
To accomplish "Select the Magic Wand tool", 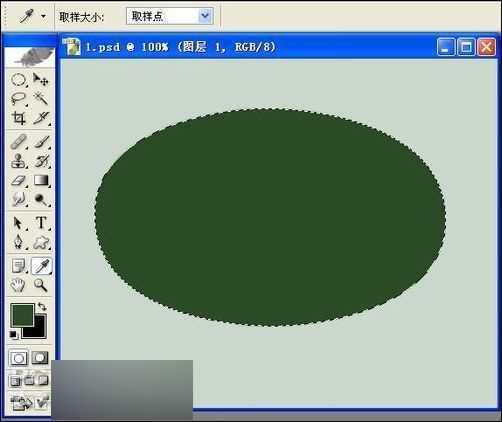I will click(x=41, y=99).
